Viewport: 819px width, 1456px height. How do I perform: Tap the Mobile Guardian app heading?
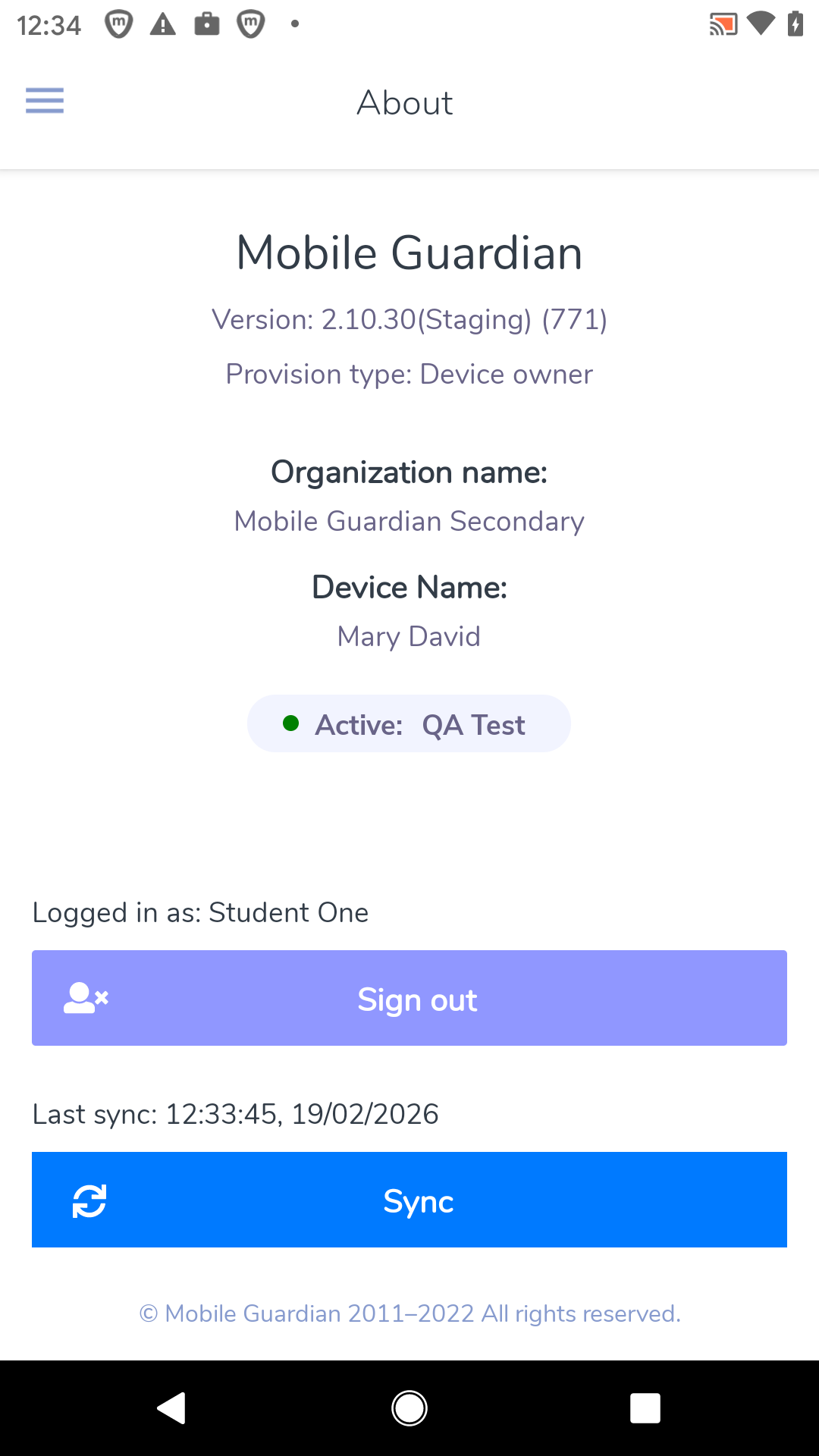coord(409,253)
